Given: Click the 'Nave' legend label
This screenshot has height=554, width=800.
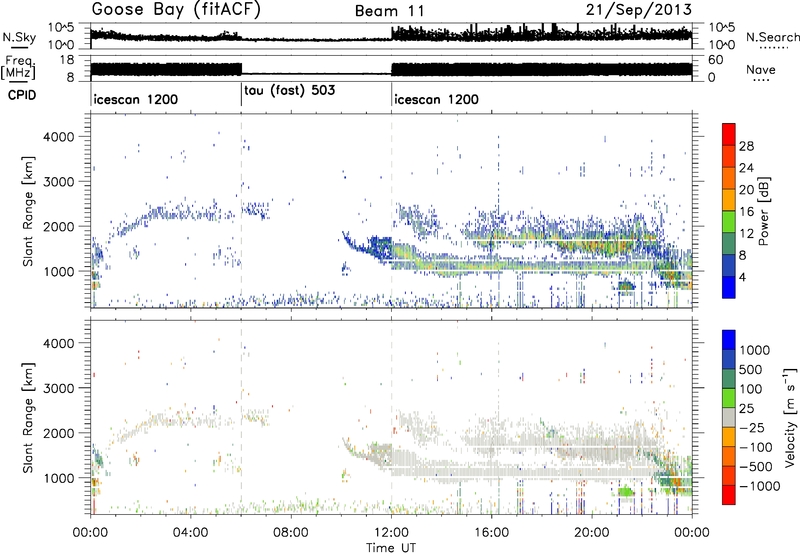Looking at the screenshot, I should (761, 69).
